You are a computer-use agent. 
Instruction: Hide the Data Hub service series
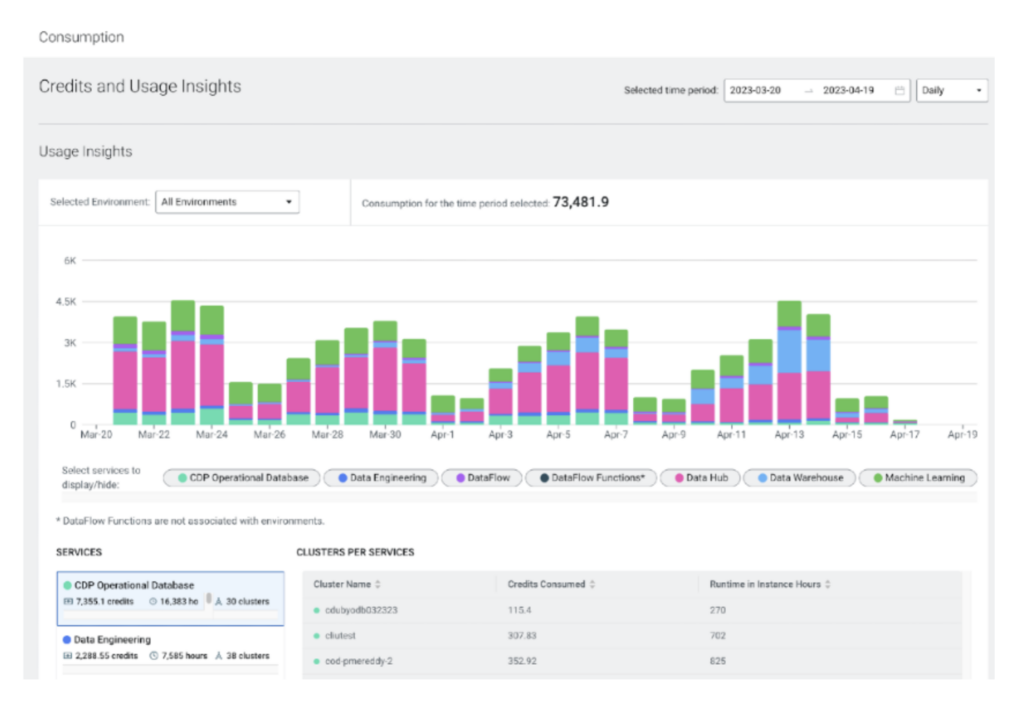700,478
